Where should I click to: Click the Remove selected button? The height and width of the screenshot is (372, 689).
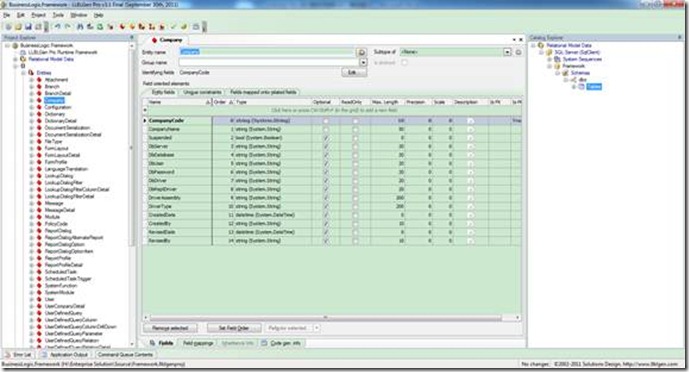pyautogui.click(x=170, y=328)
